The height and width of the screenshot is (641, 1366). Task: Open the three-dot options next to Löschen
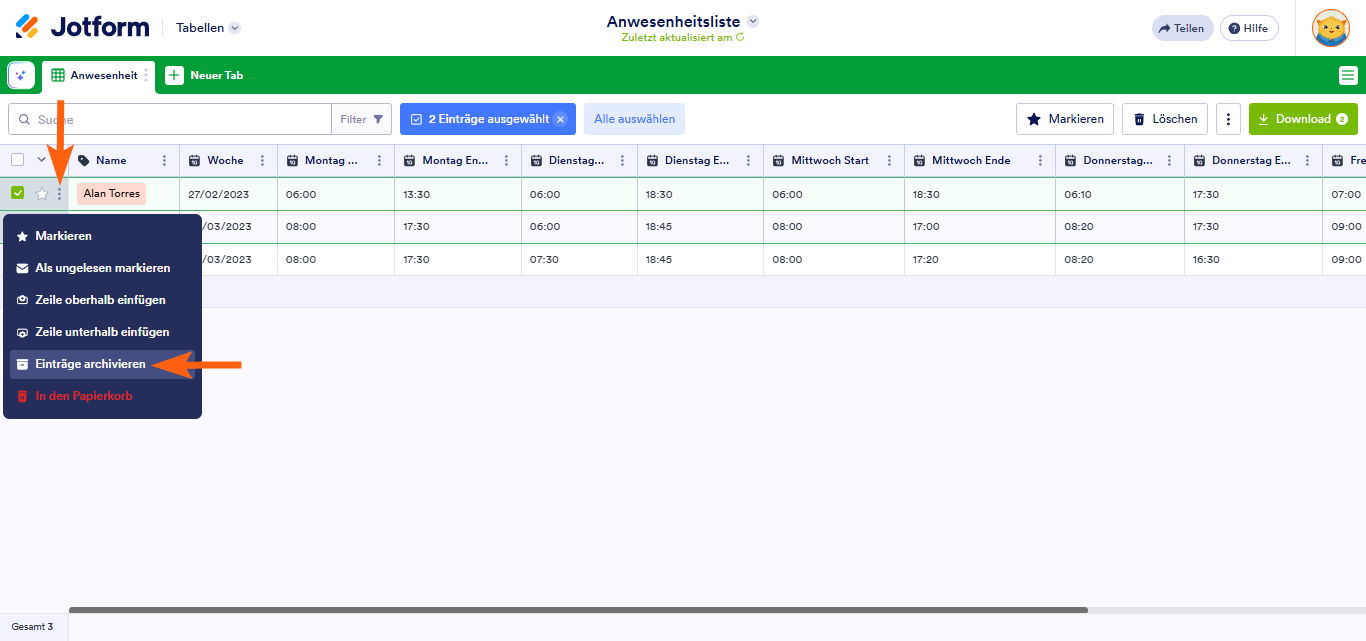(x=1228, y=119)
